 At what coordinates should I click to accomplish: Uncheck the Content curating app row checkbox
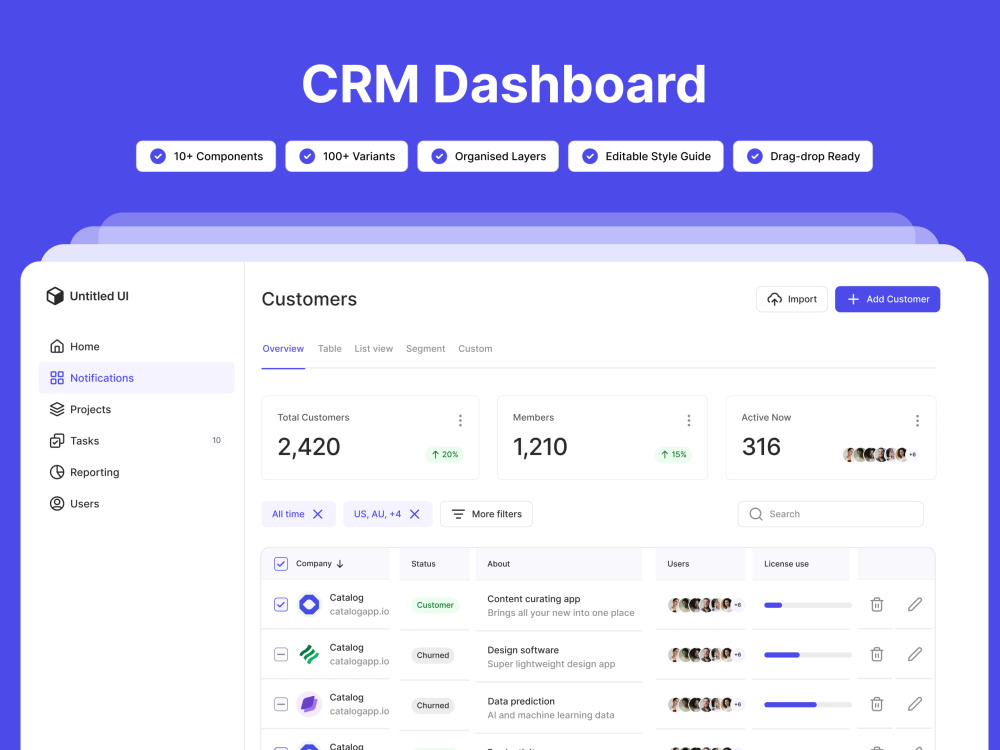pyautogui.click(x=281, y=605)
